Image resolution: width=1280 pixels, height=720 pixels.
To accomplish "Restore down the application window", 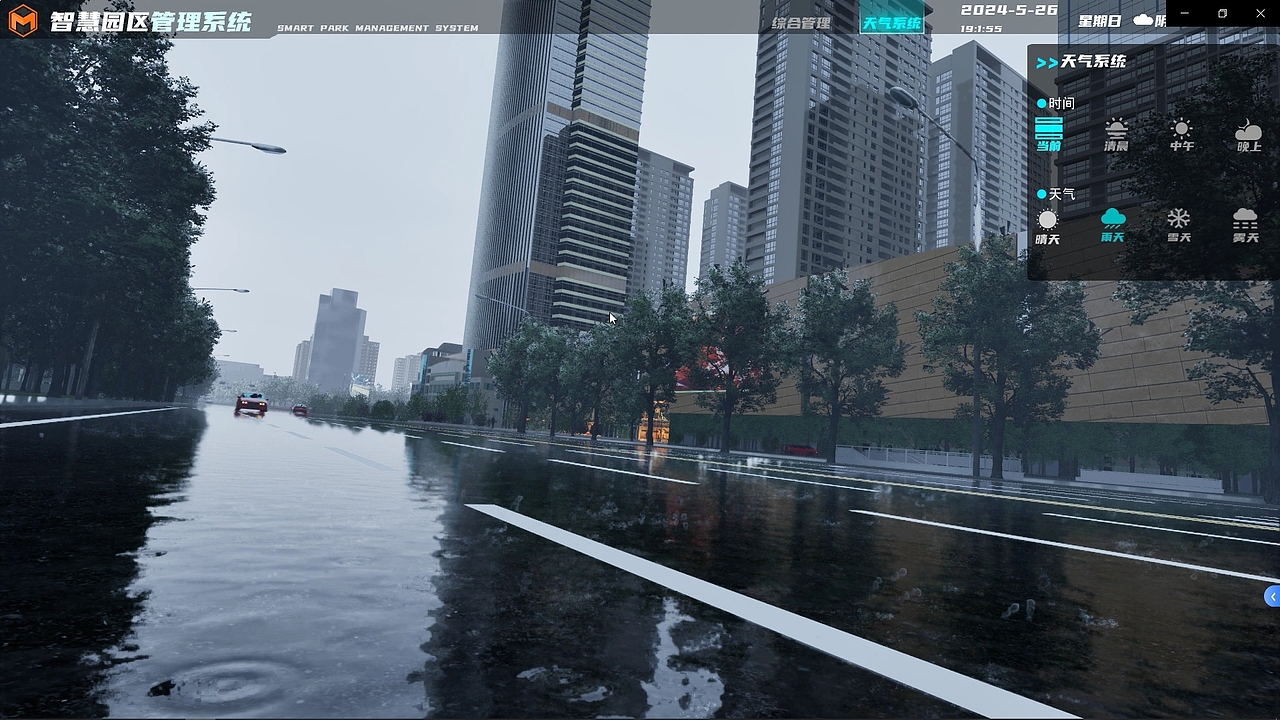I will [1222, 13].
